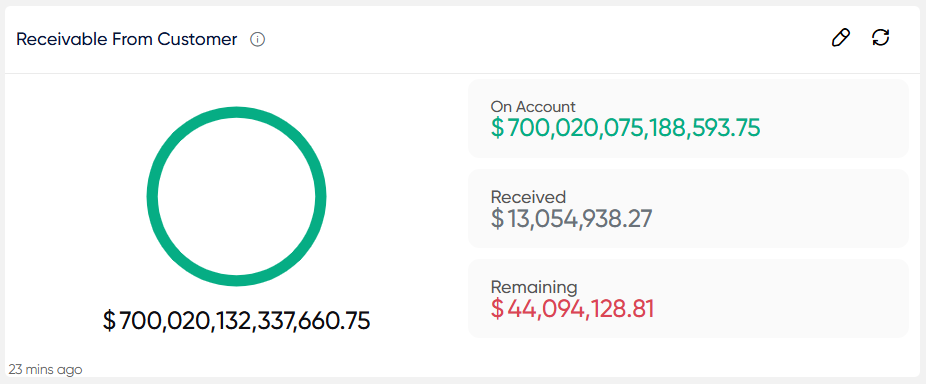Click the pencil edit icon
The image size is (926, 384).
point(840,38)
